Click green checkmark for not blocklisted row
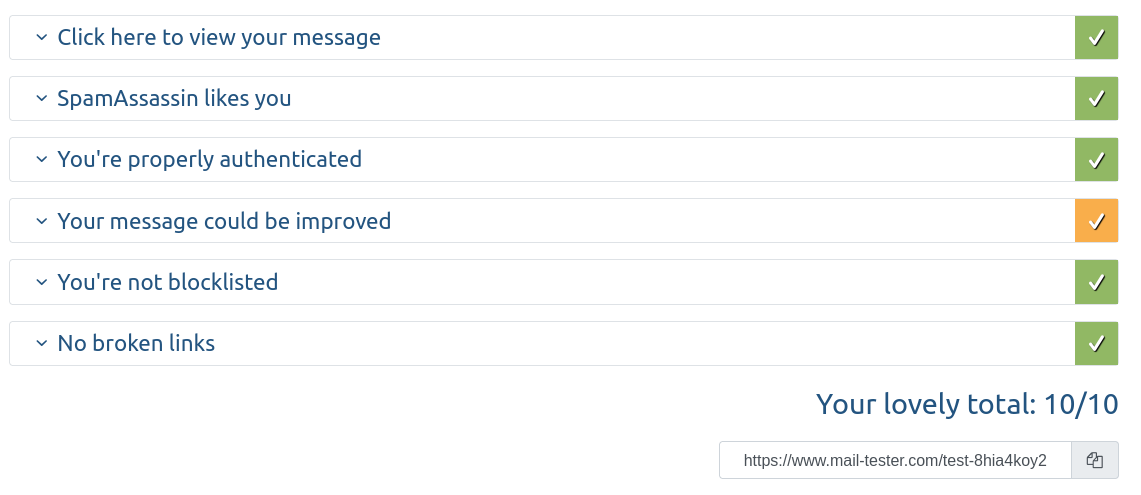This screenshot has width=1141, height=495. 1096,282
